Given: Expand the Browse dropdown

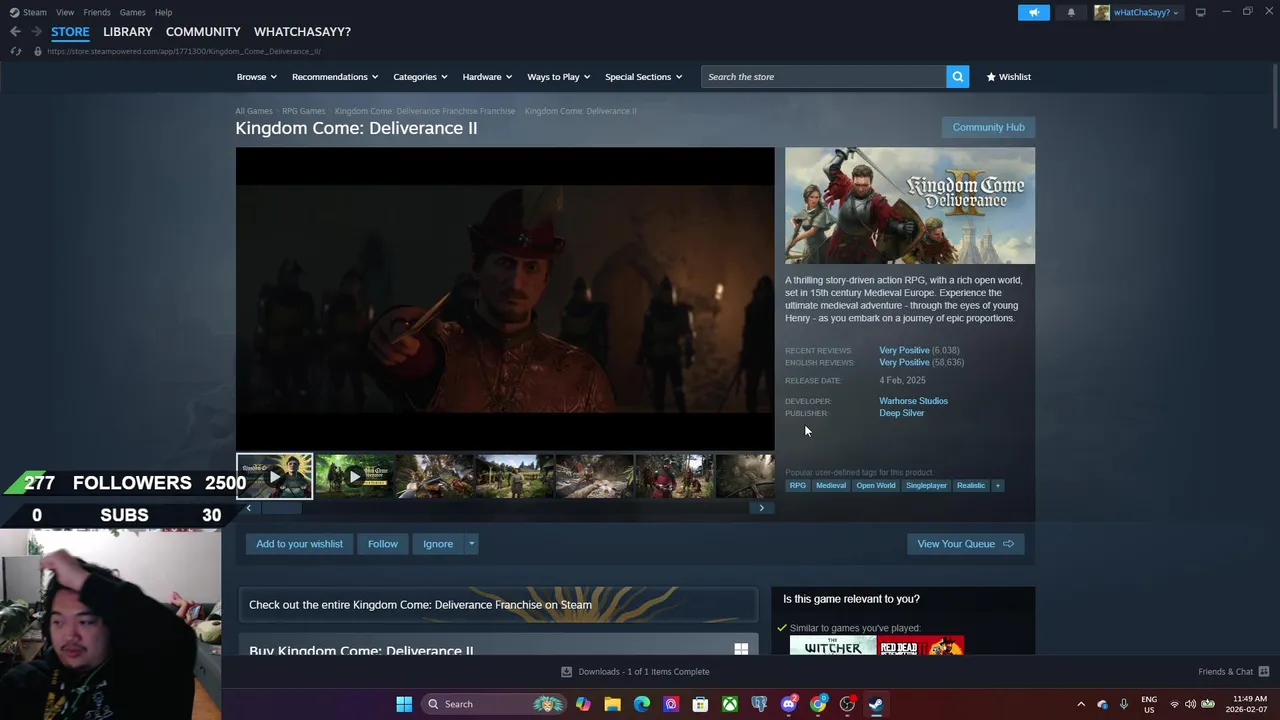Looking at the screenshot, I should click(257, 77).
